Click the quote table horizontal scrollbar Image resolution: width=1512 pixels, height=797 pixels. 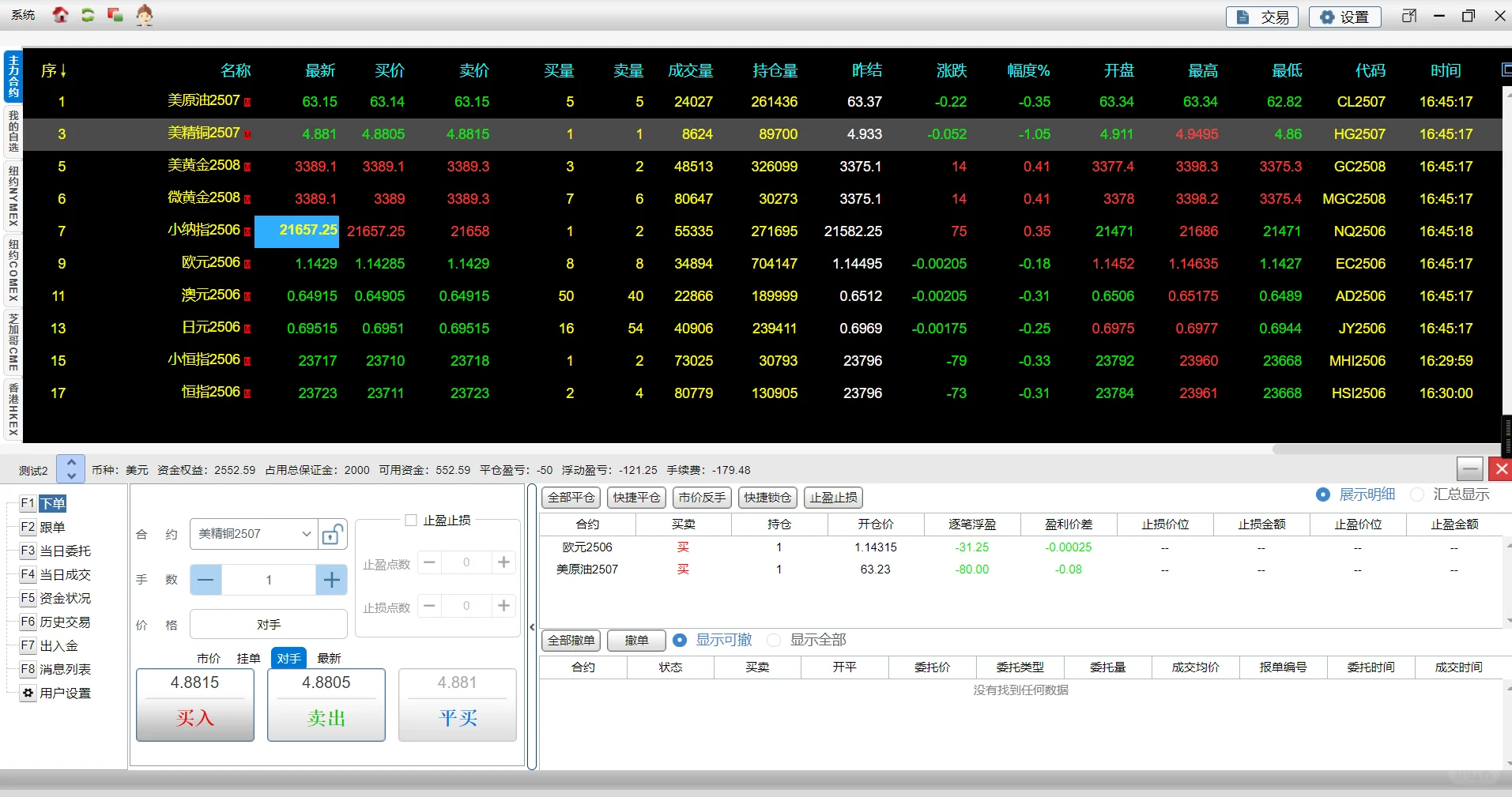tap(1386, 449)
